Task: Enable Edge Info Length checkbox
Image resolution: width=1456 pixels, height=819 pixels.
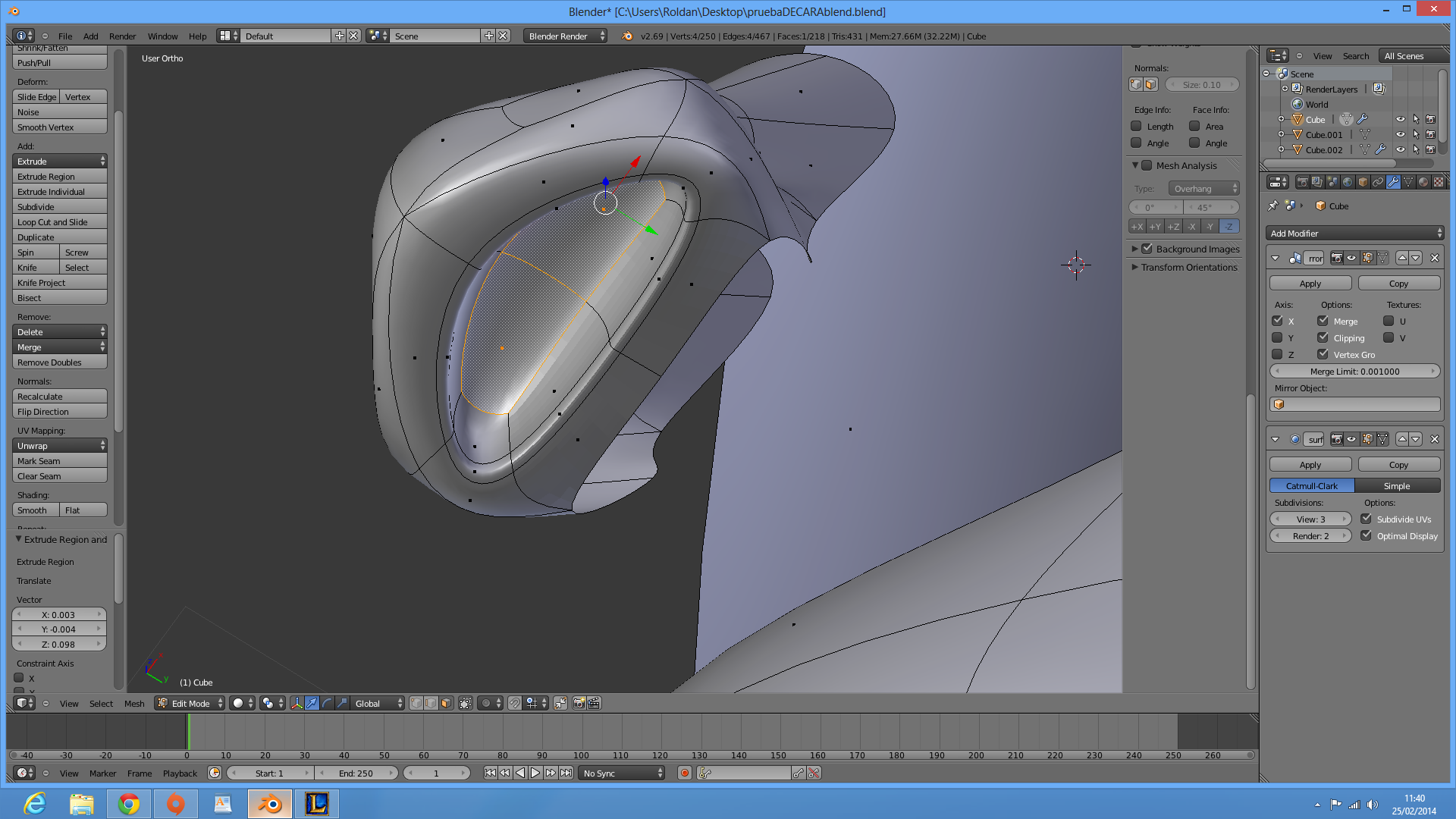Action: pos(1136,127)
